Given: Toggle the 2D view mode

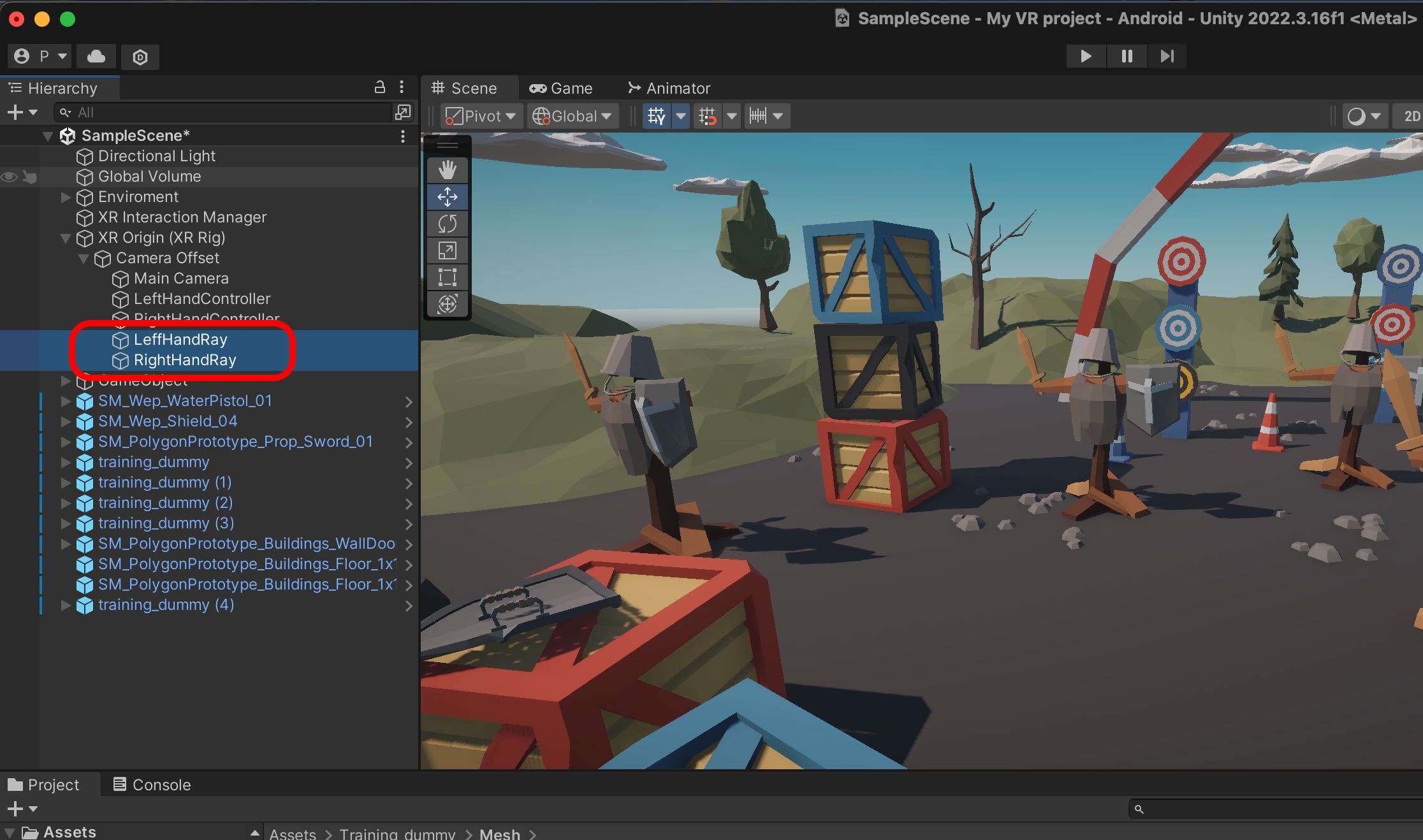Looking at the screenshot, I should coord(1411,116).
